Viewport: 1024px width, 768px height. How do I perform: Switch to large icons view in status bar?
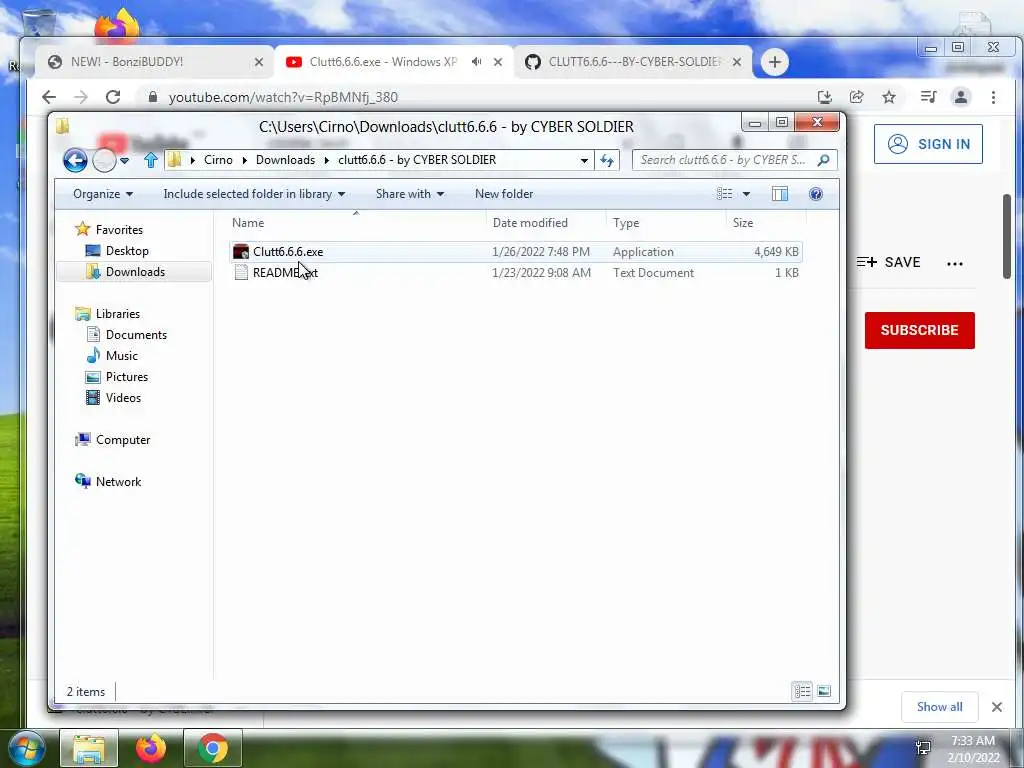(824, 691)
